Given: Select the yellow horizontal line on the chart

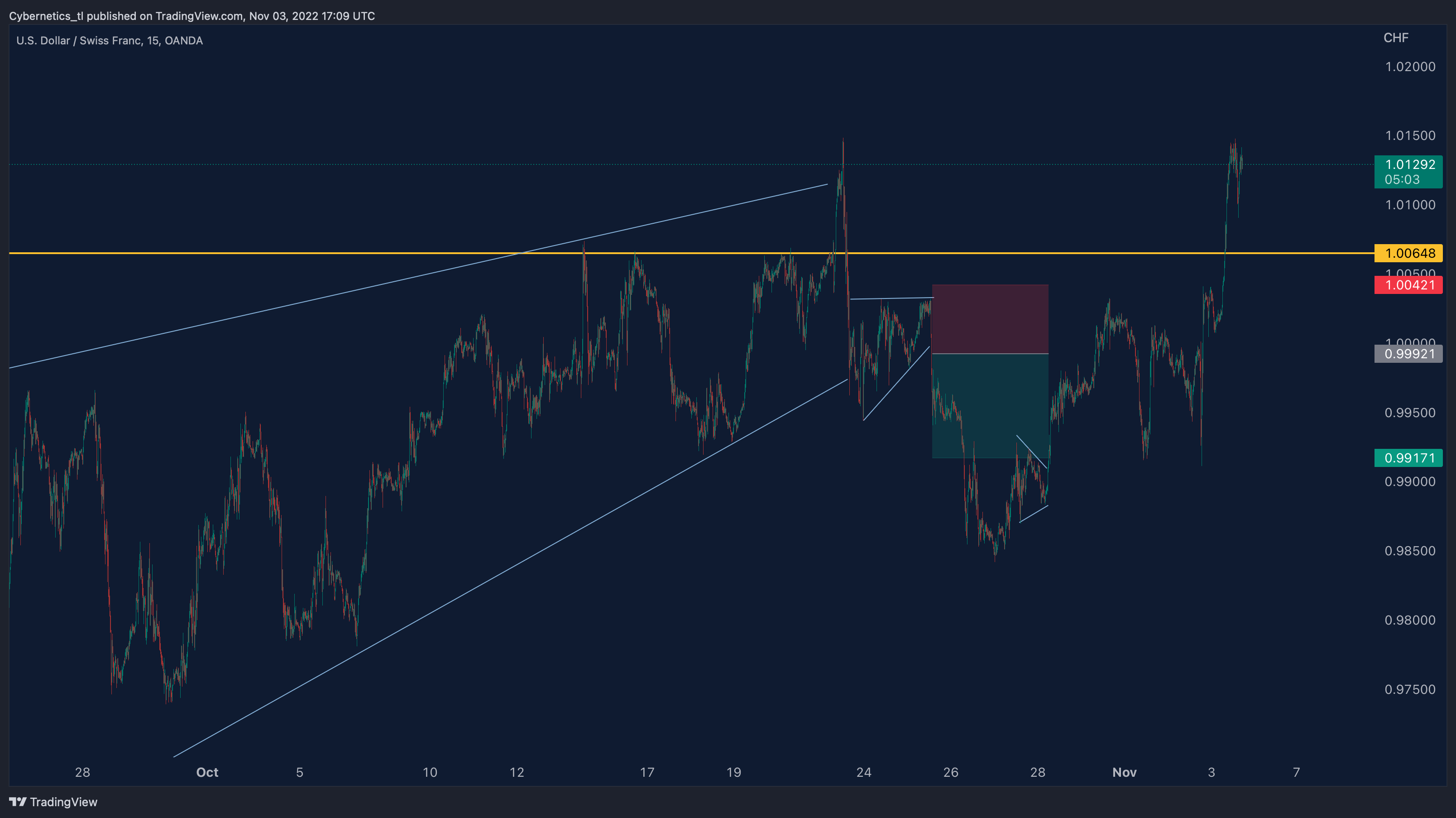Looking at the screenshot, I should 692,253.
